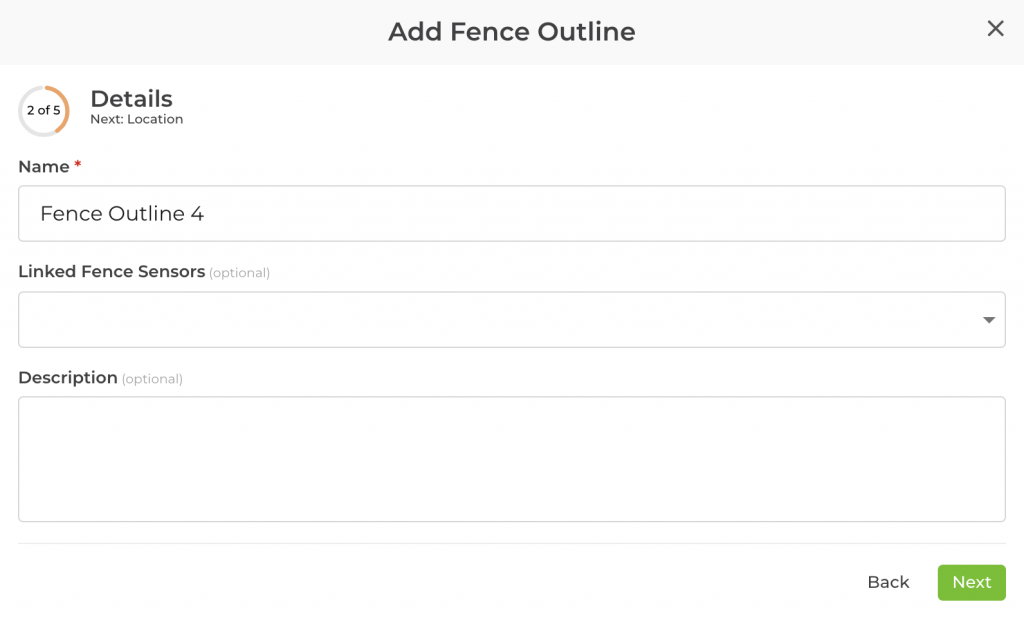Image resolution: width=1024 pixels, height=629 pixels.
Task: Click the Details step heading
Action: click(x=131, y=99)
